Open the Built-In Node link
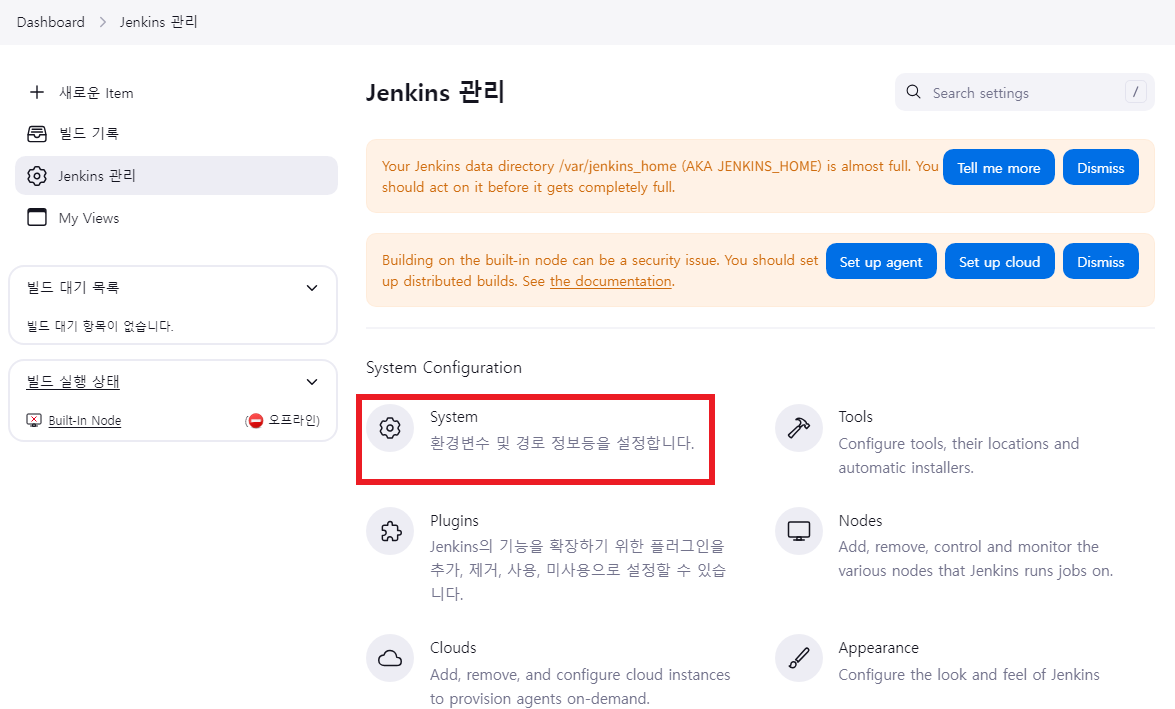The image size is (1175, 709). tap(85, 420)
